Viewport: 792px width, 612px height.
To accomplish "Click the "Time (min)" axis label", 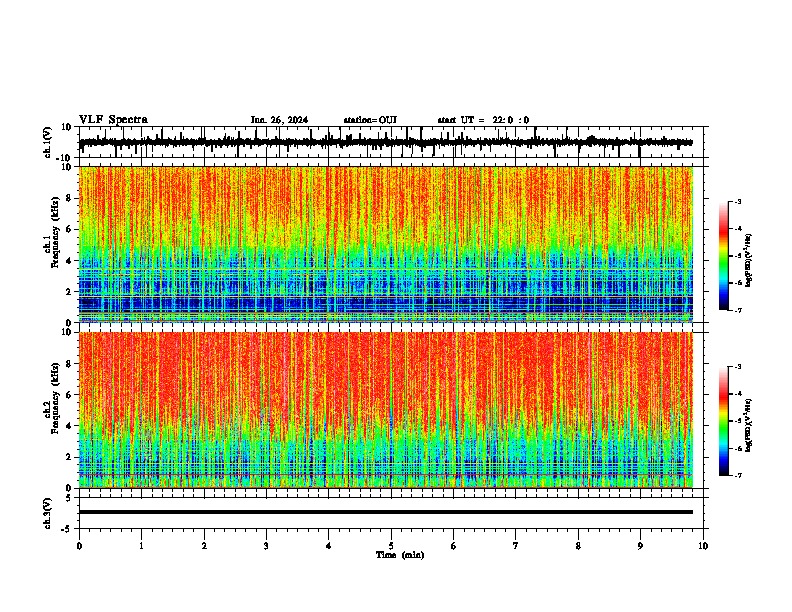I will [400, 555].
